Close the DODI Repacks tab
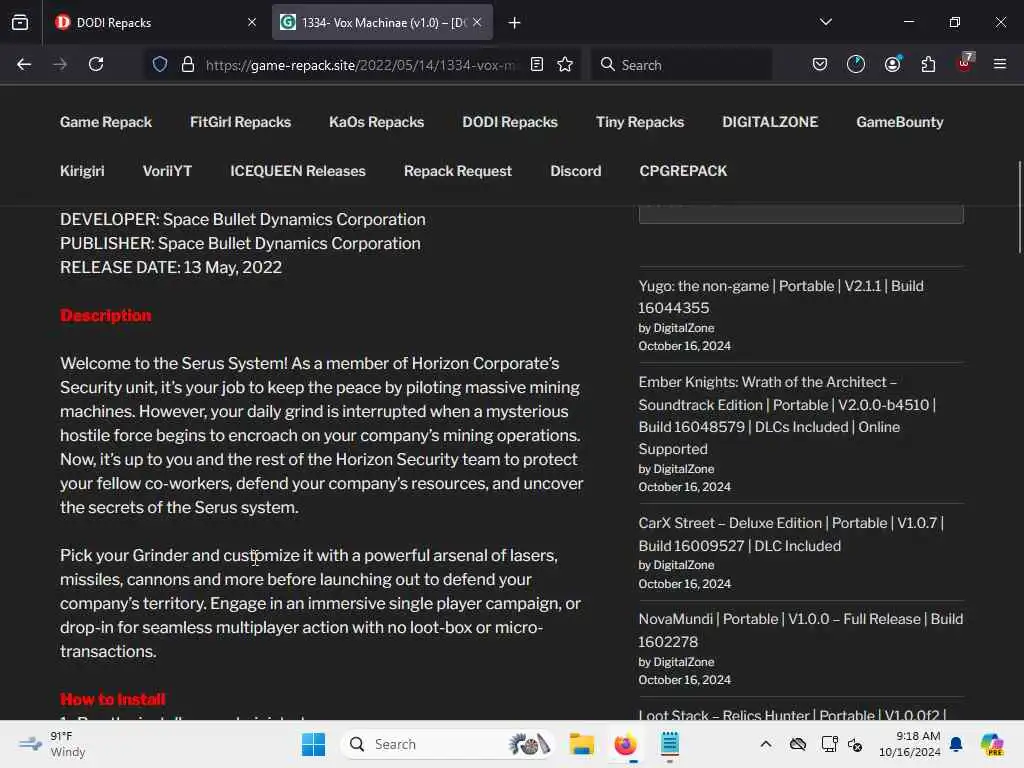 (x=252, y=22)
